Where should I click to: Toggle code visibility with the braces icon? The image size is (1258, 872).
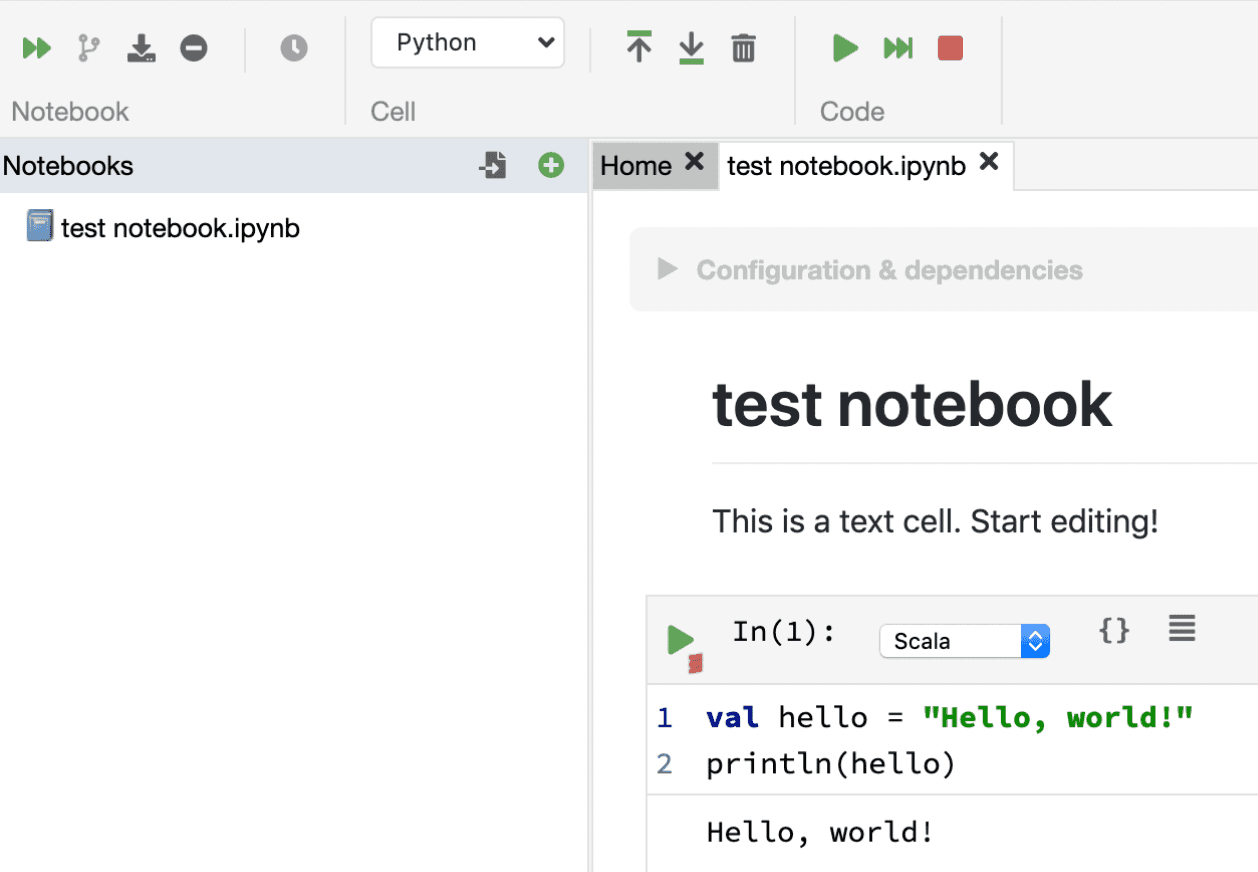[x=1114, y=630]
